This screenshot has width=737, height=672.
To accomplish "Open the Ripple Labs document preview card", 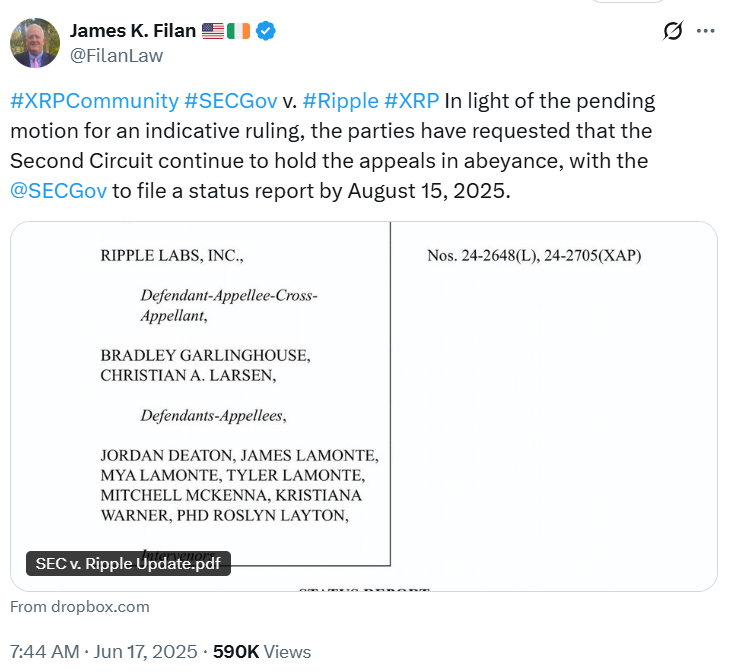I will tap(364, 406).
